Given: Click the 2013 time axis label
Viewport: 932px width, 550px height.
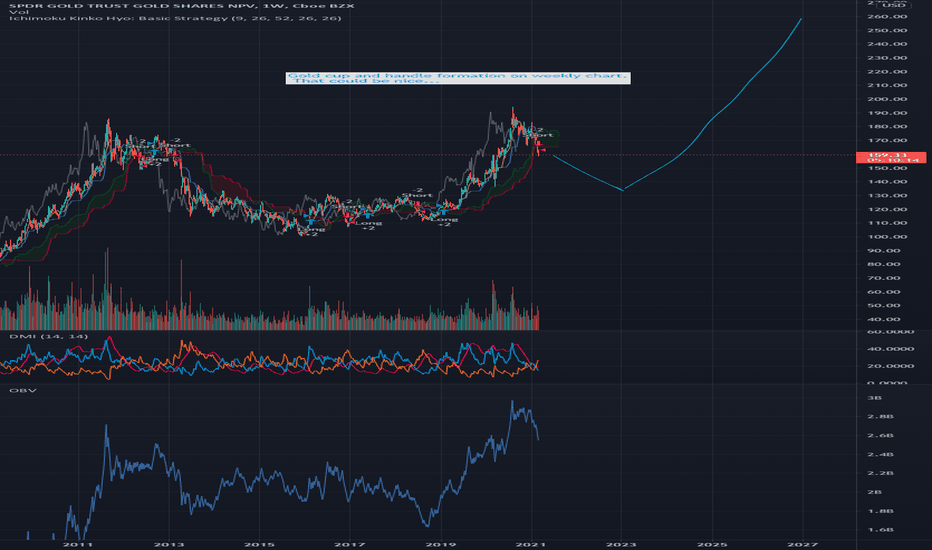Looking at the screenshot, I should pyautogui.click(x=169, y=545).
